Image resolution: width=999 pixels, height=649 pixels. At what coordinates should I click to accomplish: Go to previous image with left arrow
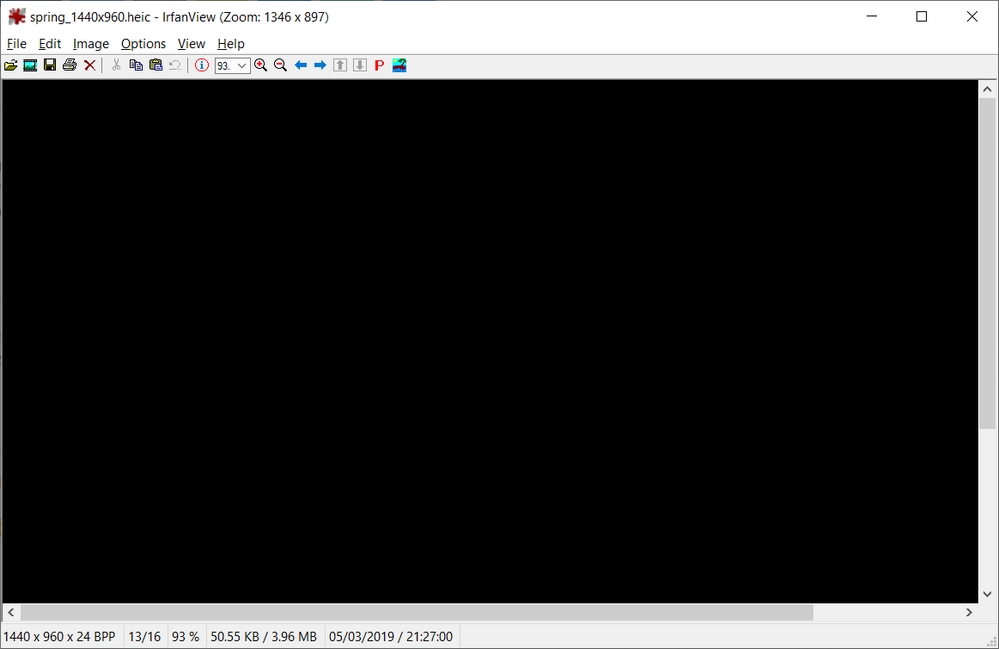tap(301, 65)
